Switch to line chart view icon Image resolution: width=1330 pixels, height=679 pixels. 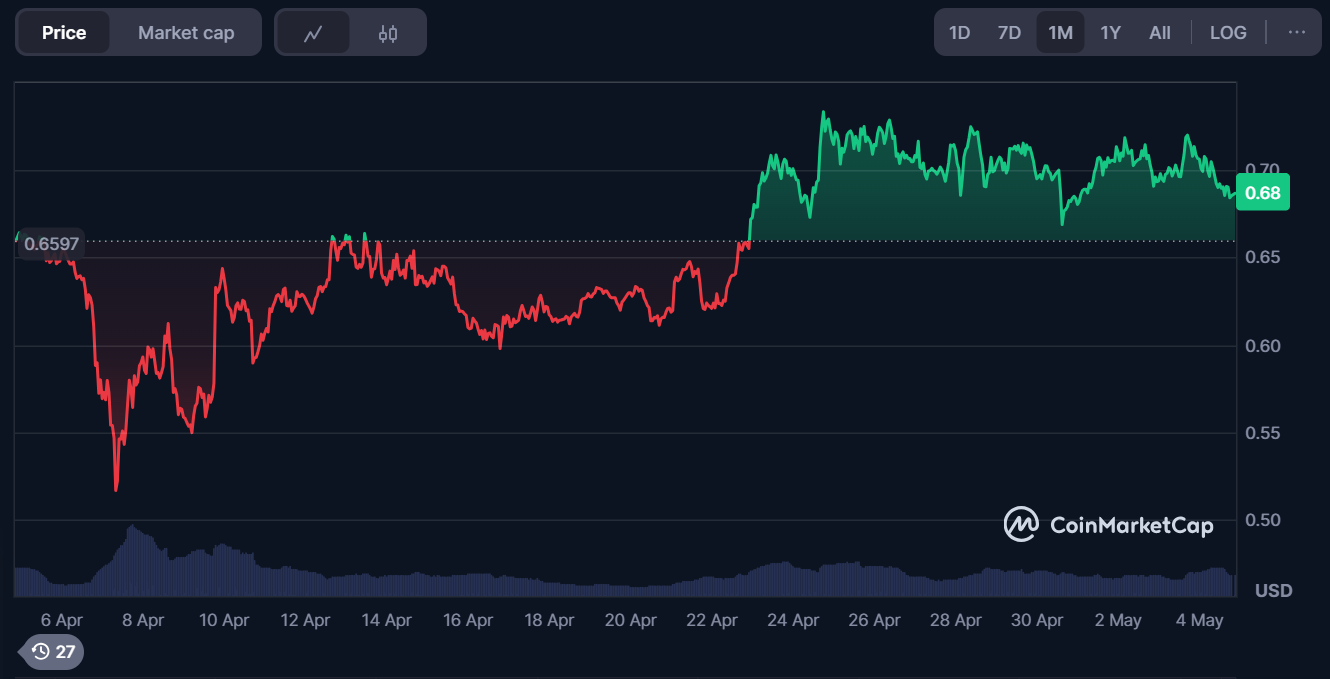pyautogui.click(x=313, y=33)
